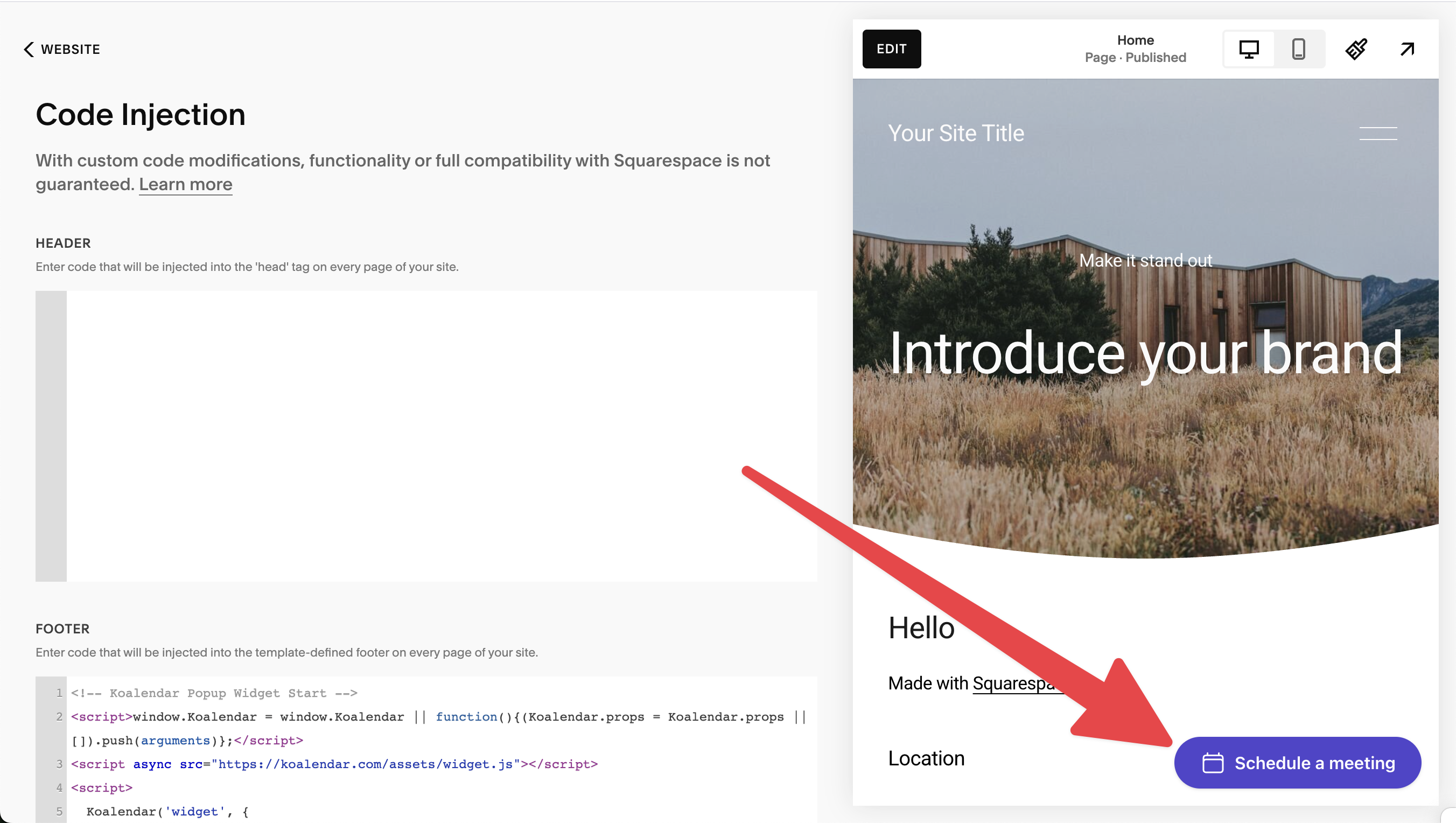Switch preview to desktop view
1456x823 pixels.
point(1249,49)
